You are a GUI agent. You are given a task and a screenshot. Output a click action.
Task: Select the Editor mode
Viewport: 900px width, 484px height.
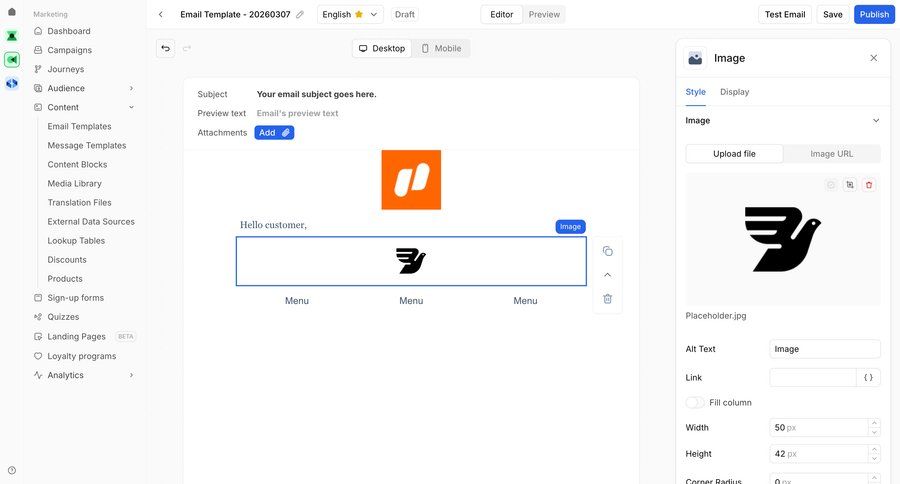click(x=502, y=14)
